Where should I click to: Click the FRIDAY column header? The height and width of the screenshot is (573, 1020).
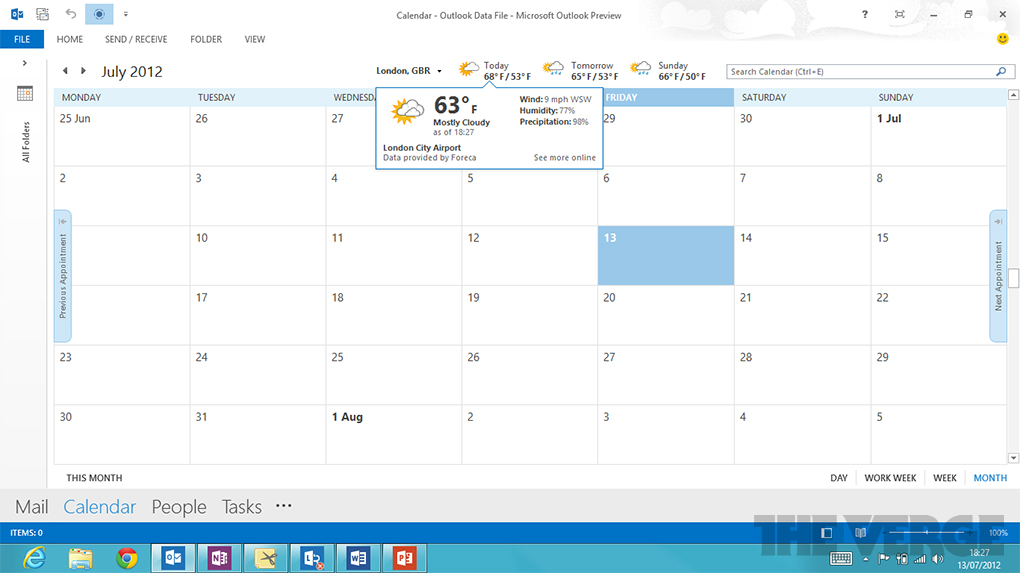(665, 98)
